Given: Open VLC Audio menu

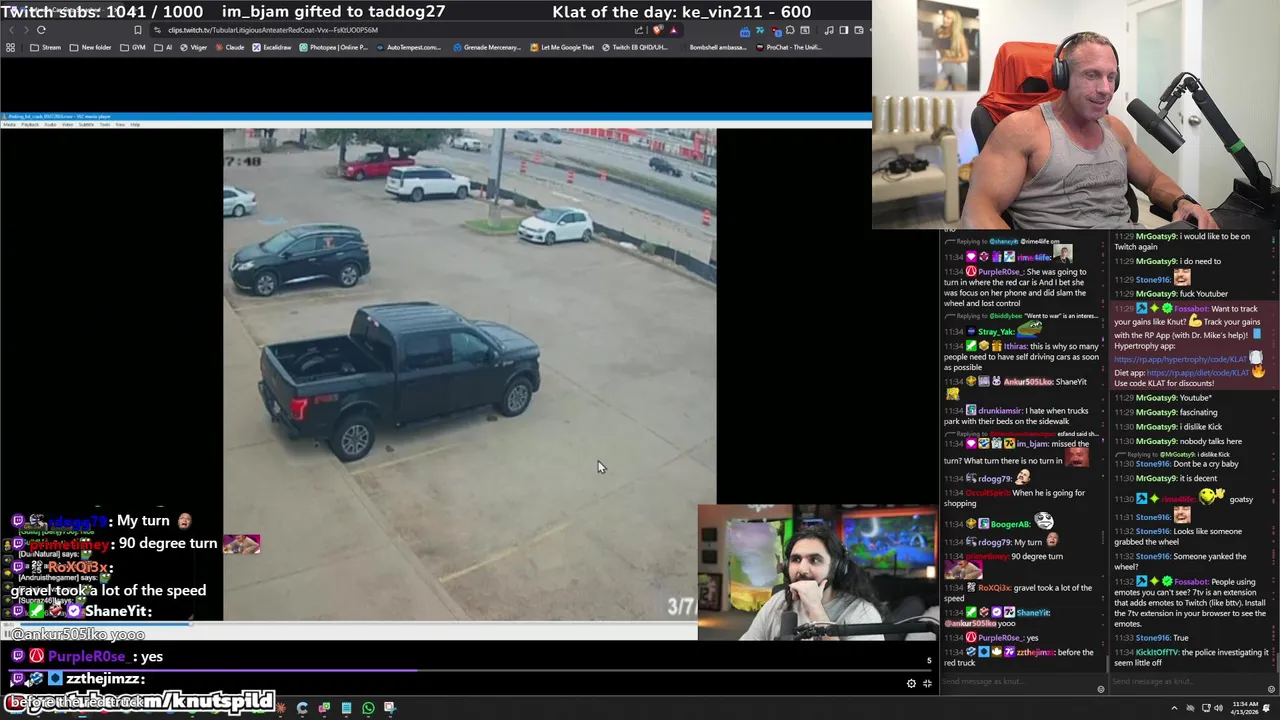Looking at the screenshot, I should point(50,124).
